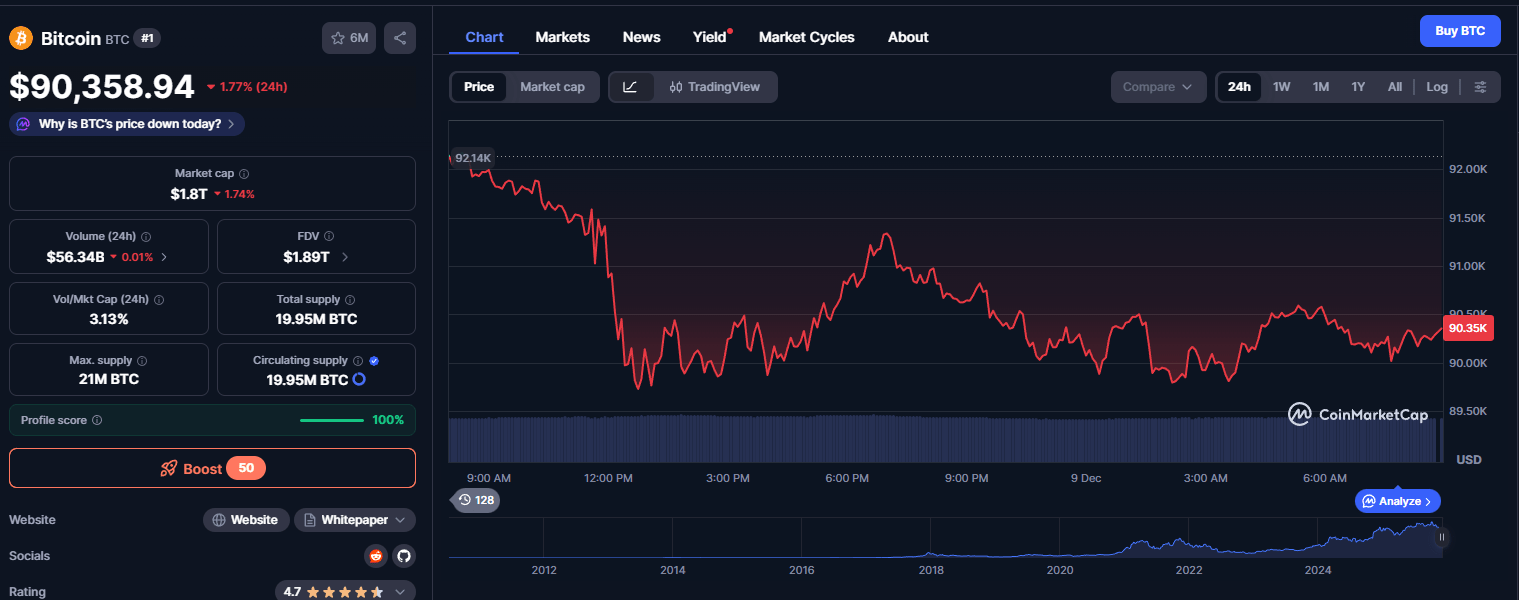The height and width of the screenshot is (600, 1519).
Task: Switch to TradingView chart mode
Action: tap(715, 87)
